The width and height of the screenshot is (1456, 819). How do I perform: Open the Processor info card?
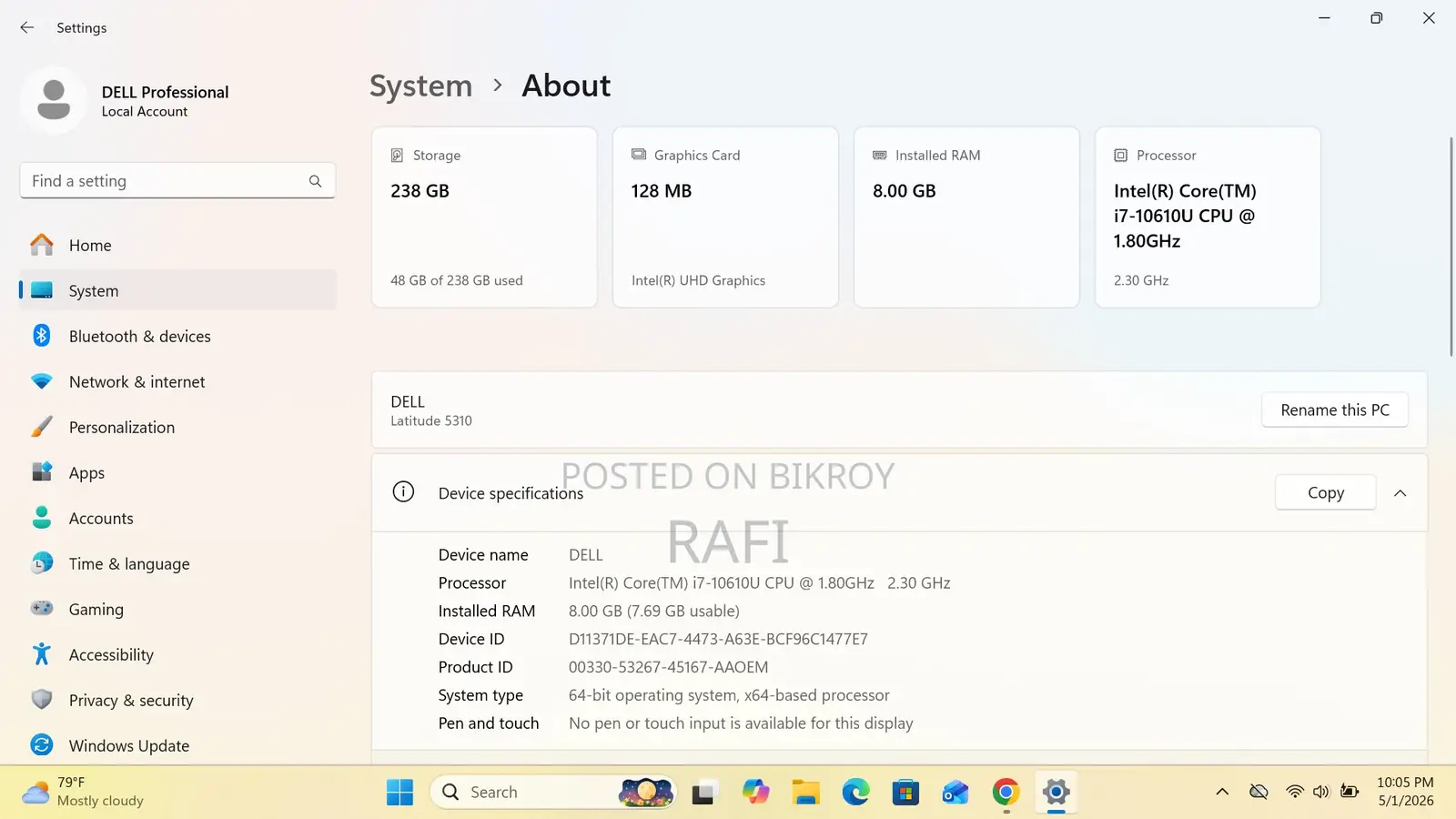[1208, 217]
